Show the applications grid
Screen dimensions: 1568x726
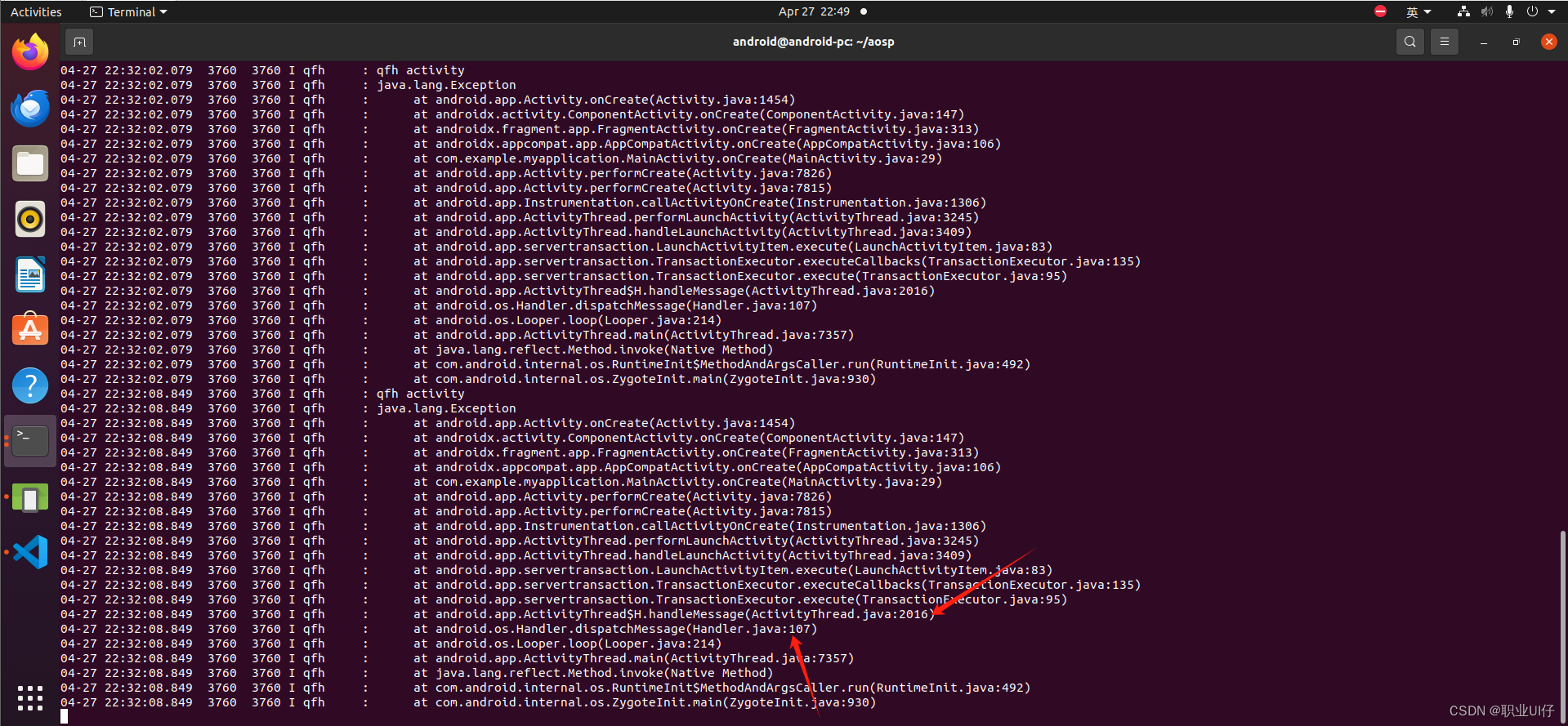pos(30,697)
